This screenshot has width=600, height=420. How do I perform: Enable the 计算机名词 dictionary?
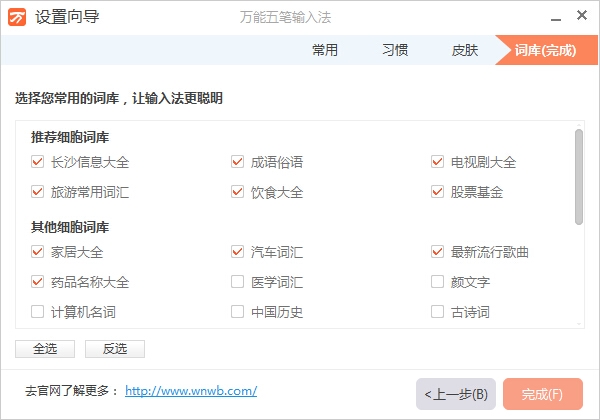point(38,312)
